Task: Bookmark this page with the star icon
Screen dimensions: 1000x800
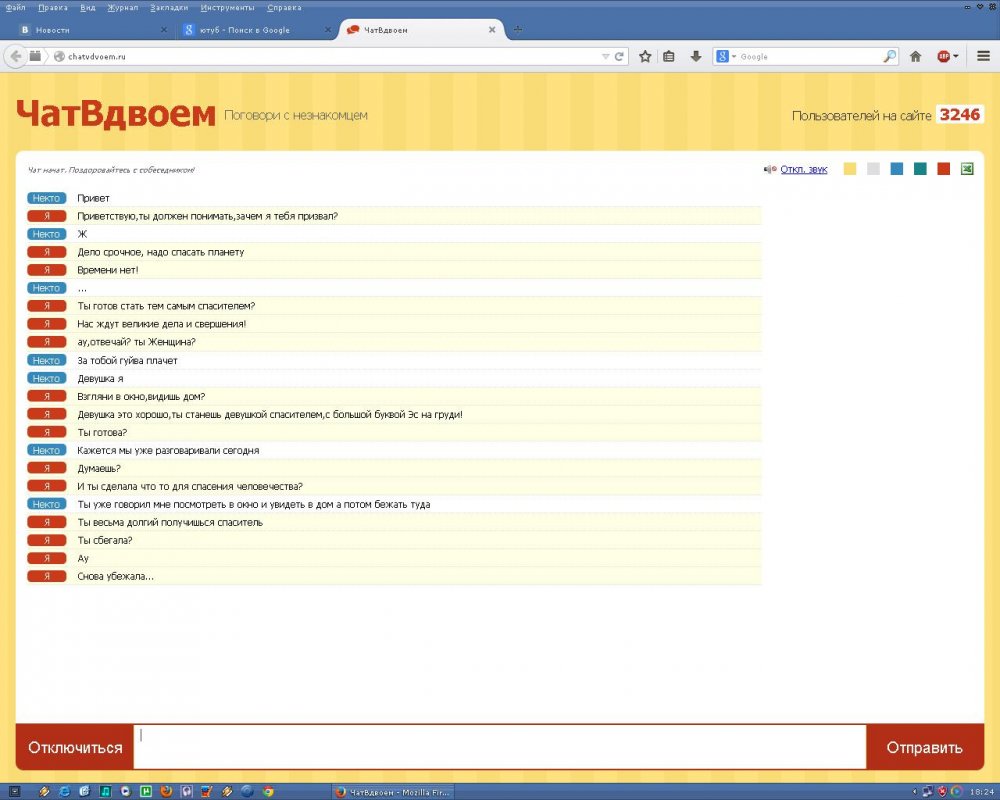Action: point(646,57)
